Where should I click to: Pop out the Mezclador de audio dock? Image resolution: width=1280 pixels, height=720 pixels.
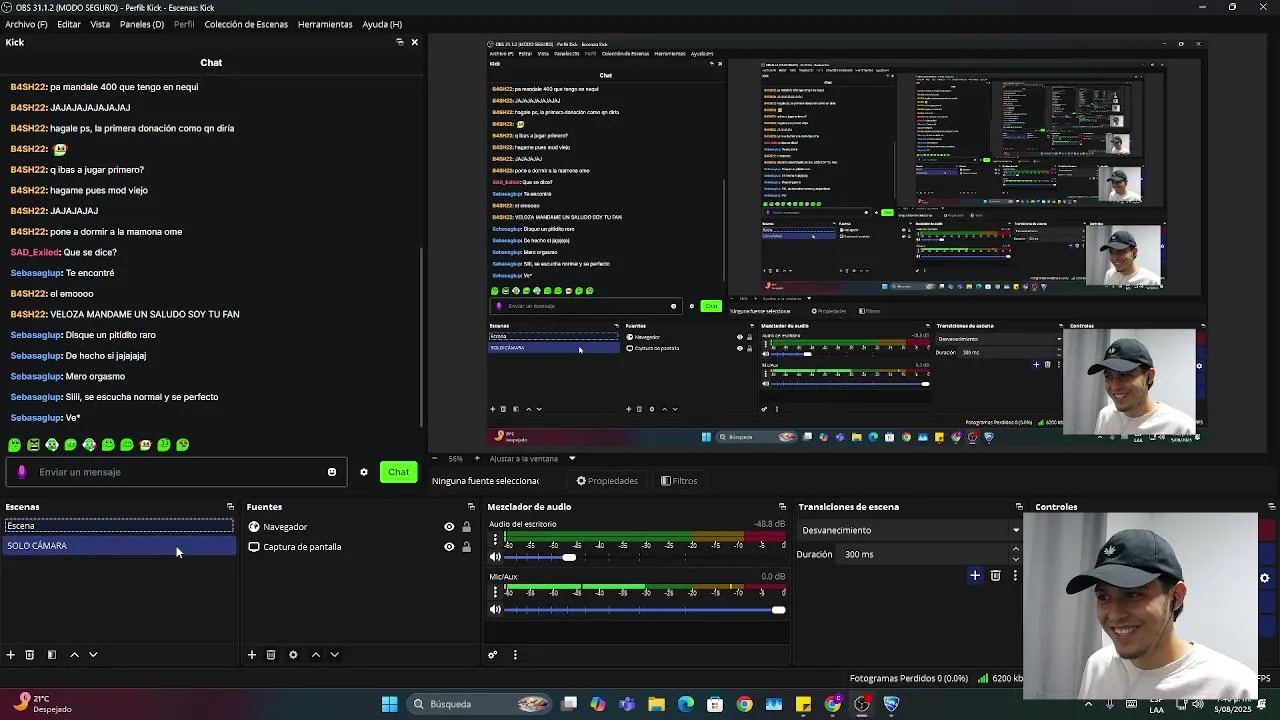click(x=782, y=507)
